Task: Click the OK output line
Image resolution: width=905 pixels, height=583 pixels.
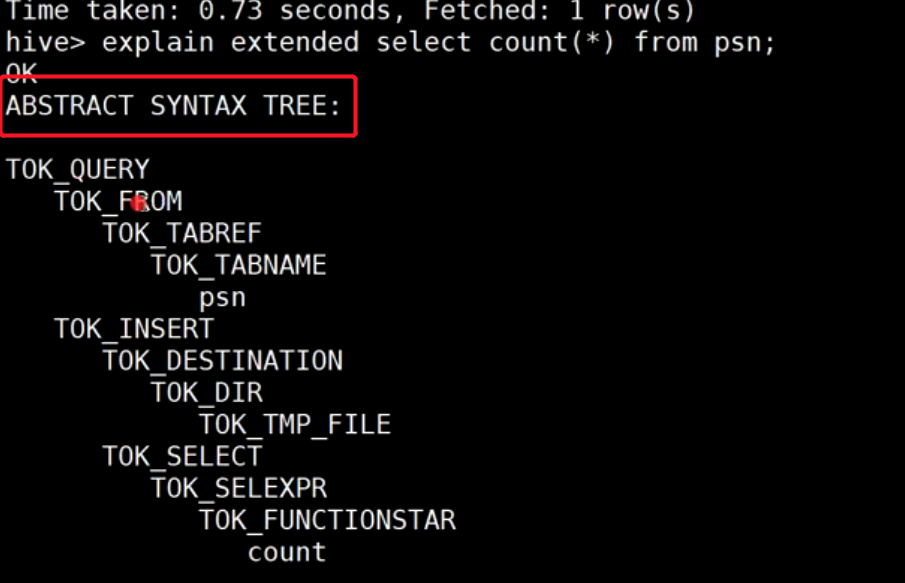Action: (21, 72)
